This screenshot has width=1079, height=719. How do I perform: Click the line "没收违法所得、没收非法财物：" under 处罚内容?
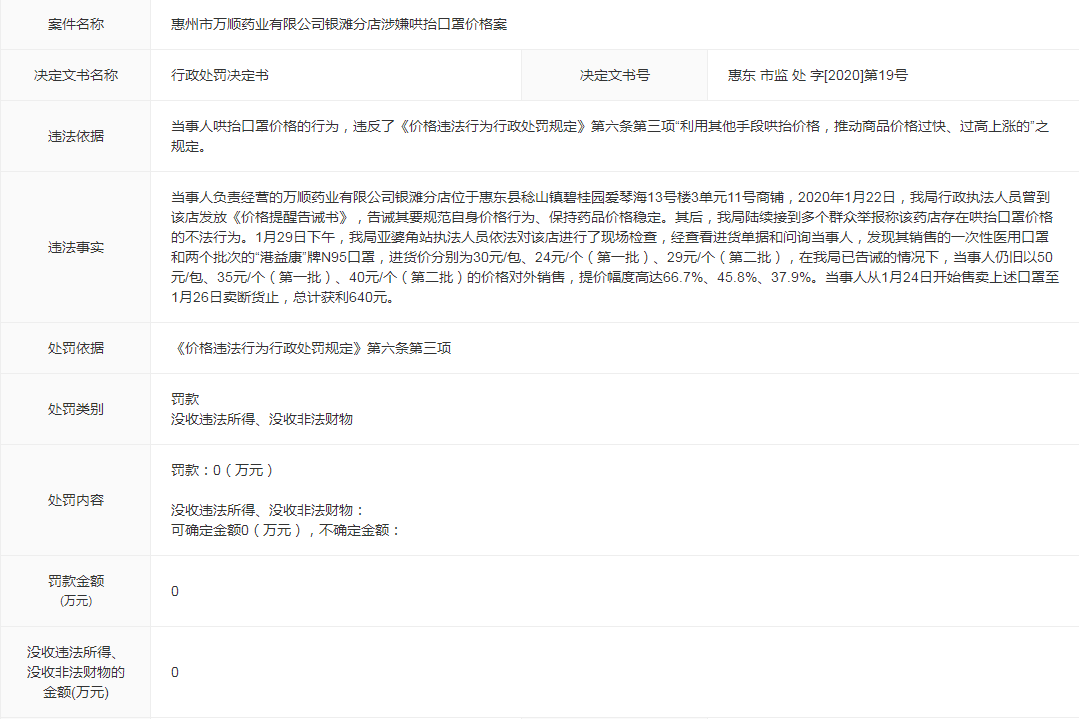pos(268,510)
